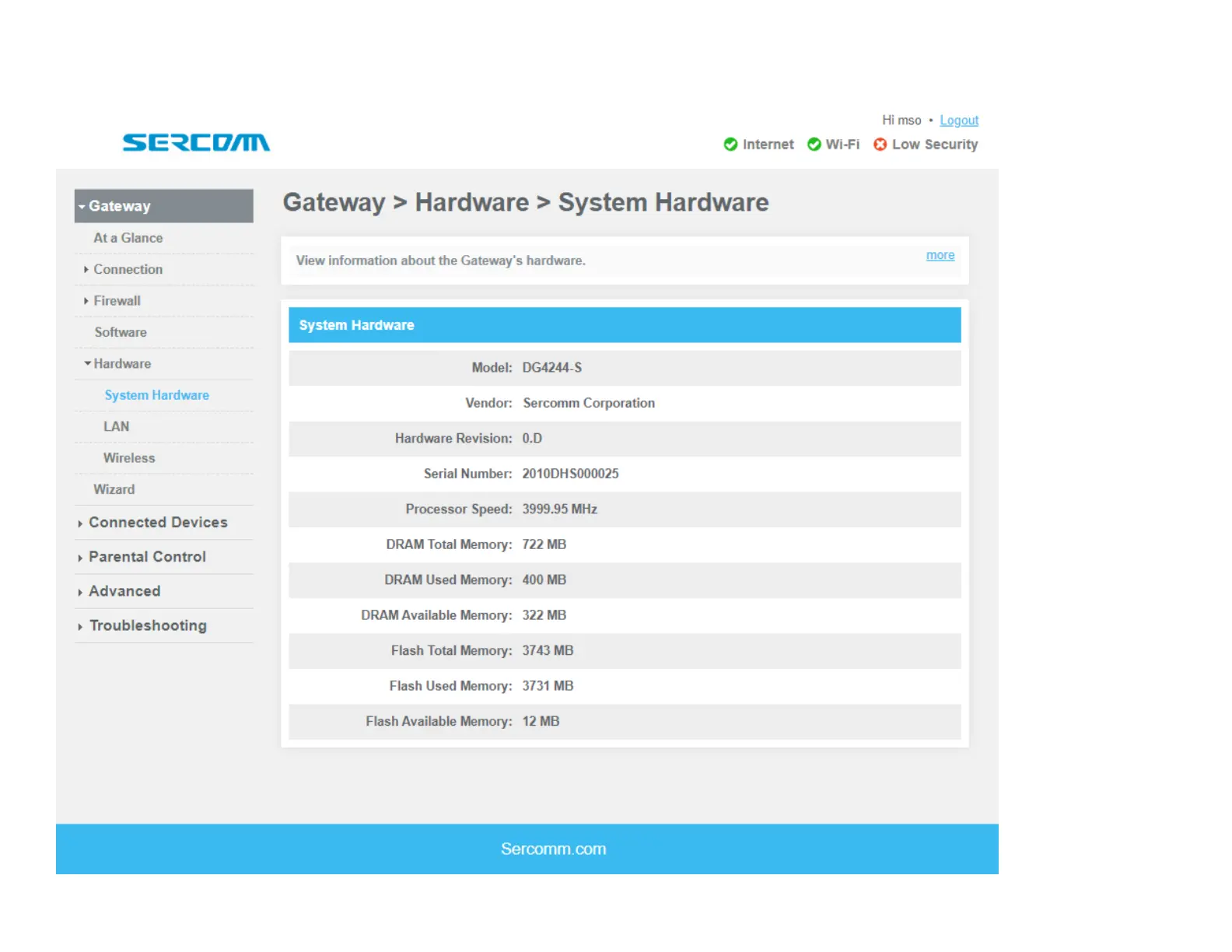Go to At a Glance page
The image size is (1232, 952).
[x=128, y=238]
